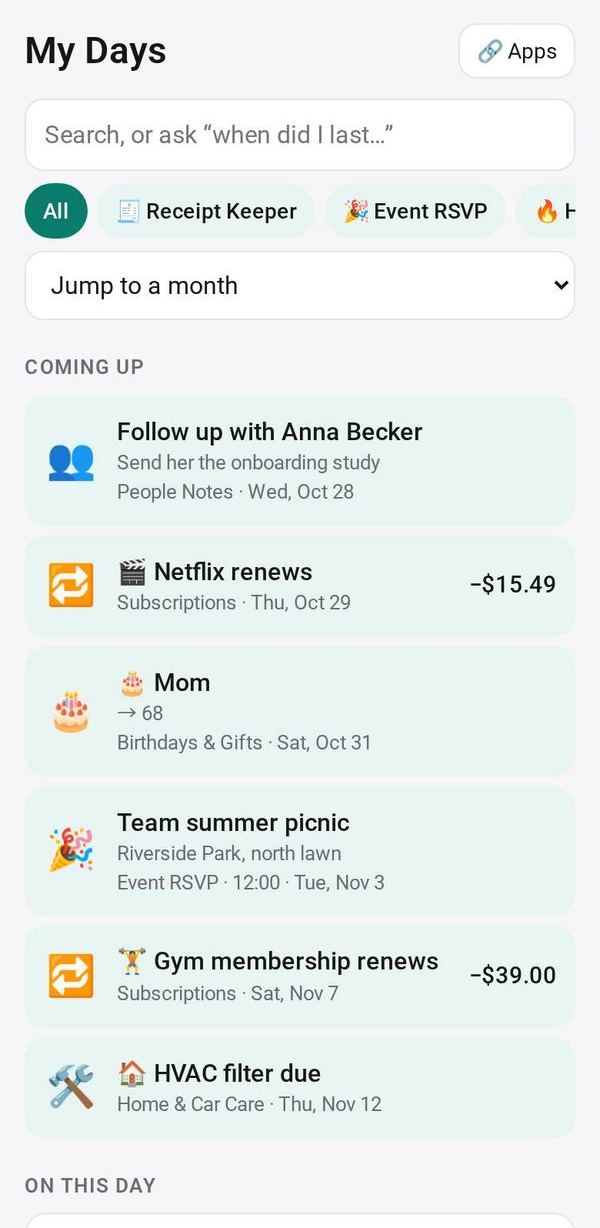Click the chevron arrow of month selector
Screen dimensions: 600x1228
point(561,286)
